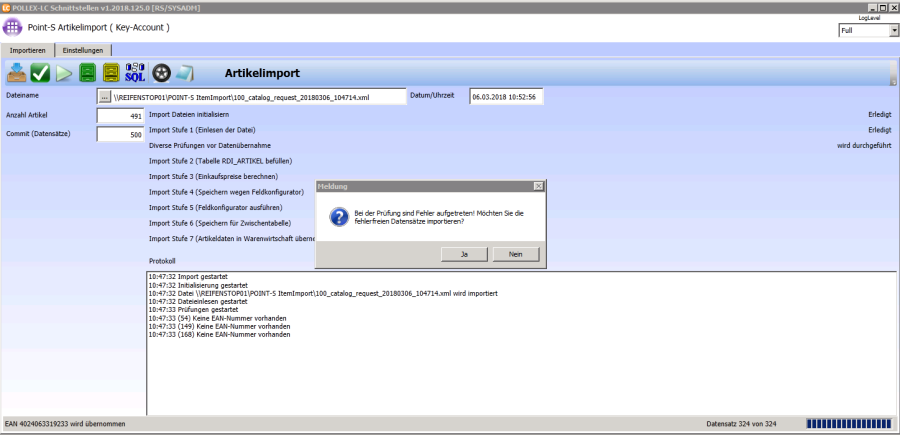Viewport: 900px width, 435px height.
Task: Switch to the Einstellungen tab
Action: (82, 49)
